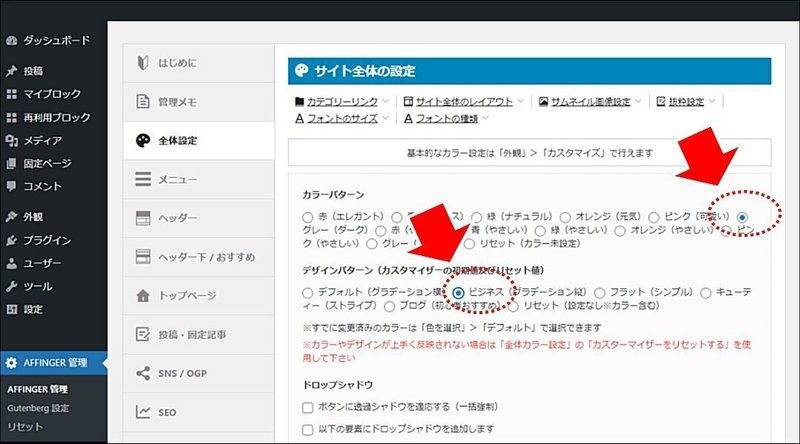Jump to サイト全体のレイアウト link
Image resolution: width=800 pixels, height=444 pixels.
coord(464,102)
